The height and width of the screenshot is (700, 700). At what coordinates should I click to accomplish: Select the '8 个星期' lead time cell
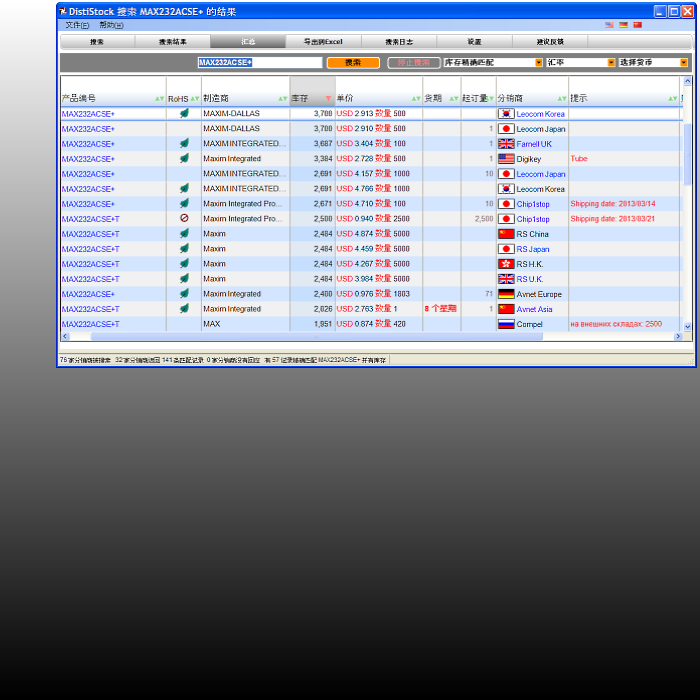coord(441,308)
